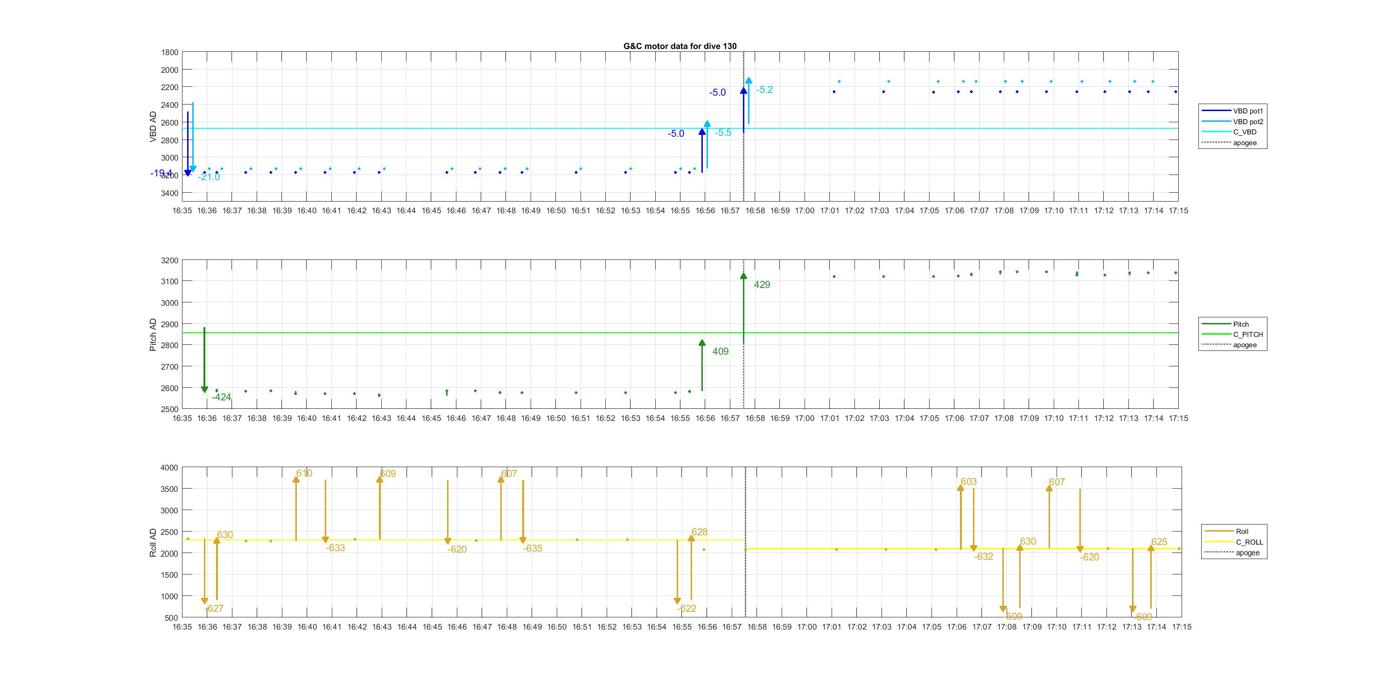Image resolution: width=1400 pixels, height=693 pixels.
Task: Click the '-21.0' data label on the VBD plot
Action: tap(209, 177)
